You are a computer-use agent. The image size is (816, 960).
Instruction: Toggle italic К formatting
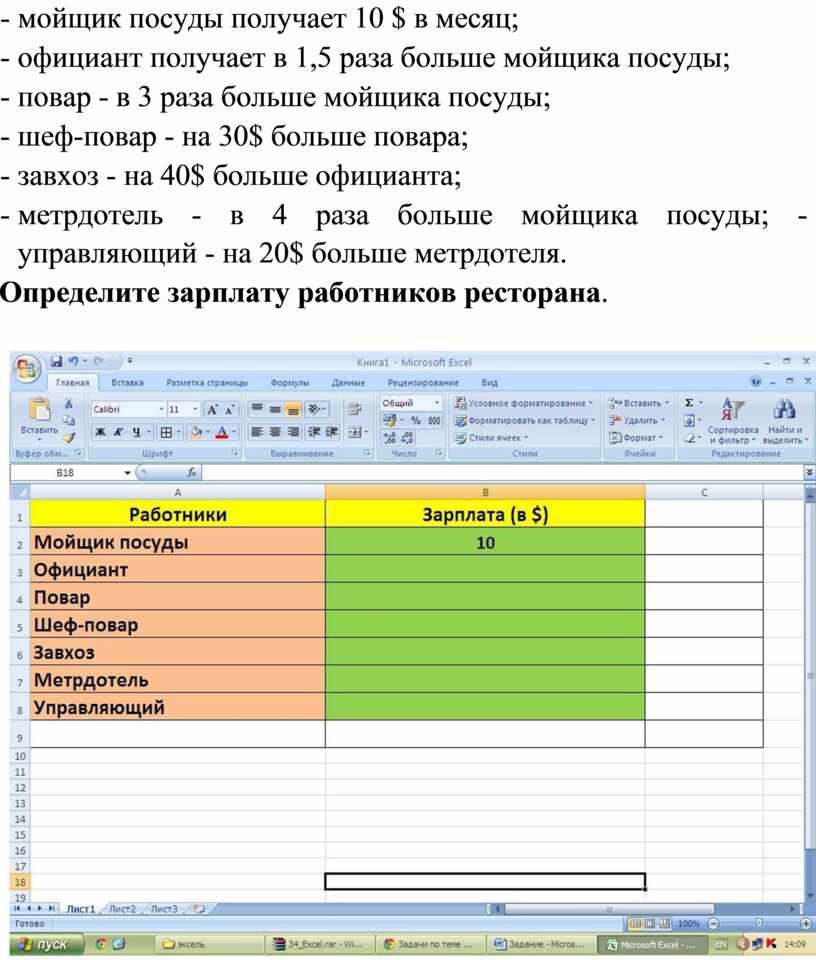[x=118, y=432]
